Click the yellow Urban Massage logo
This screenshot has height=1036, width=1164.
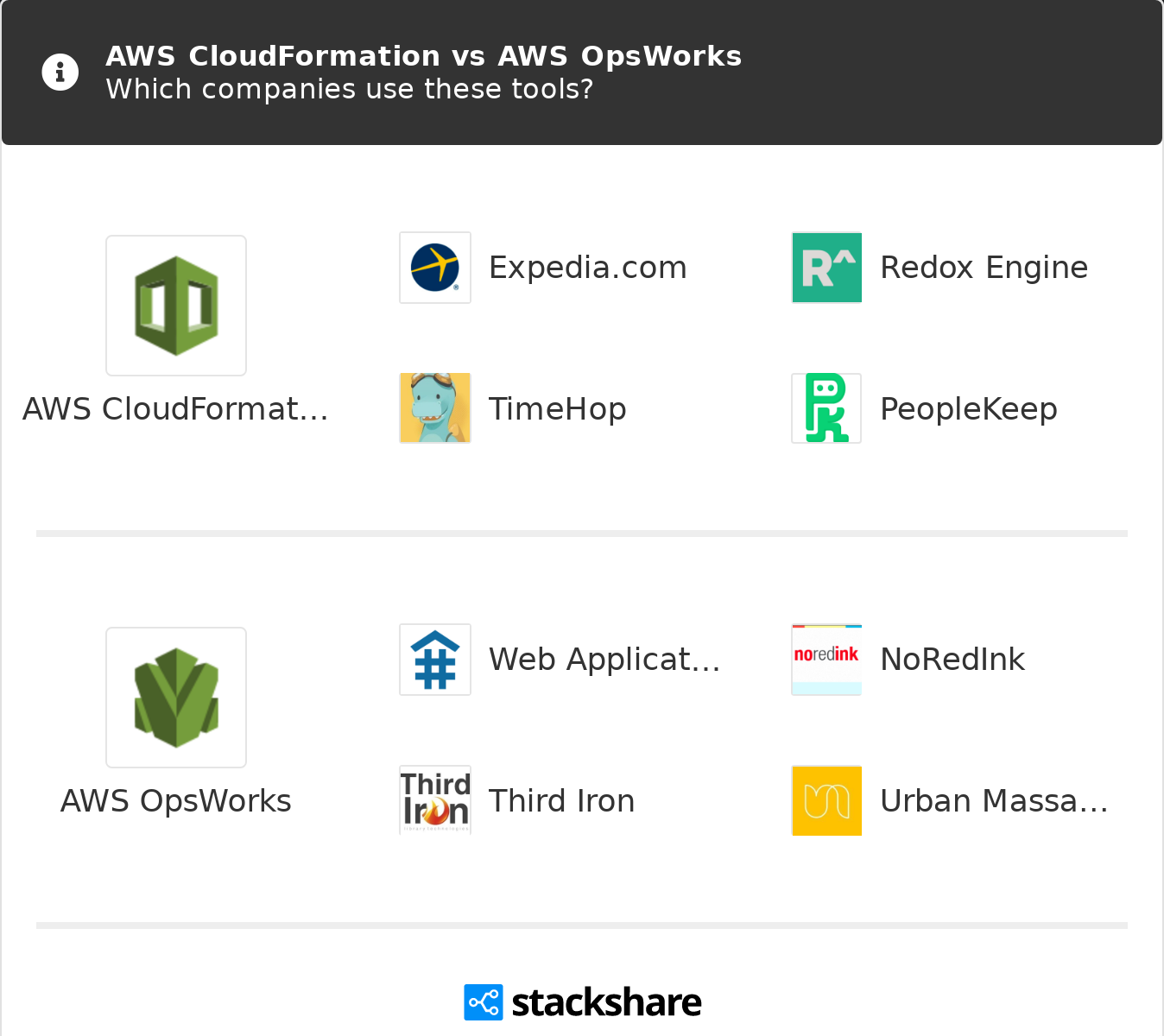(826, 800)
